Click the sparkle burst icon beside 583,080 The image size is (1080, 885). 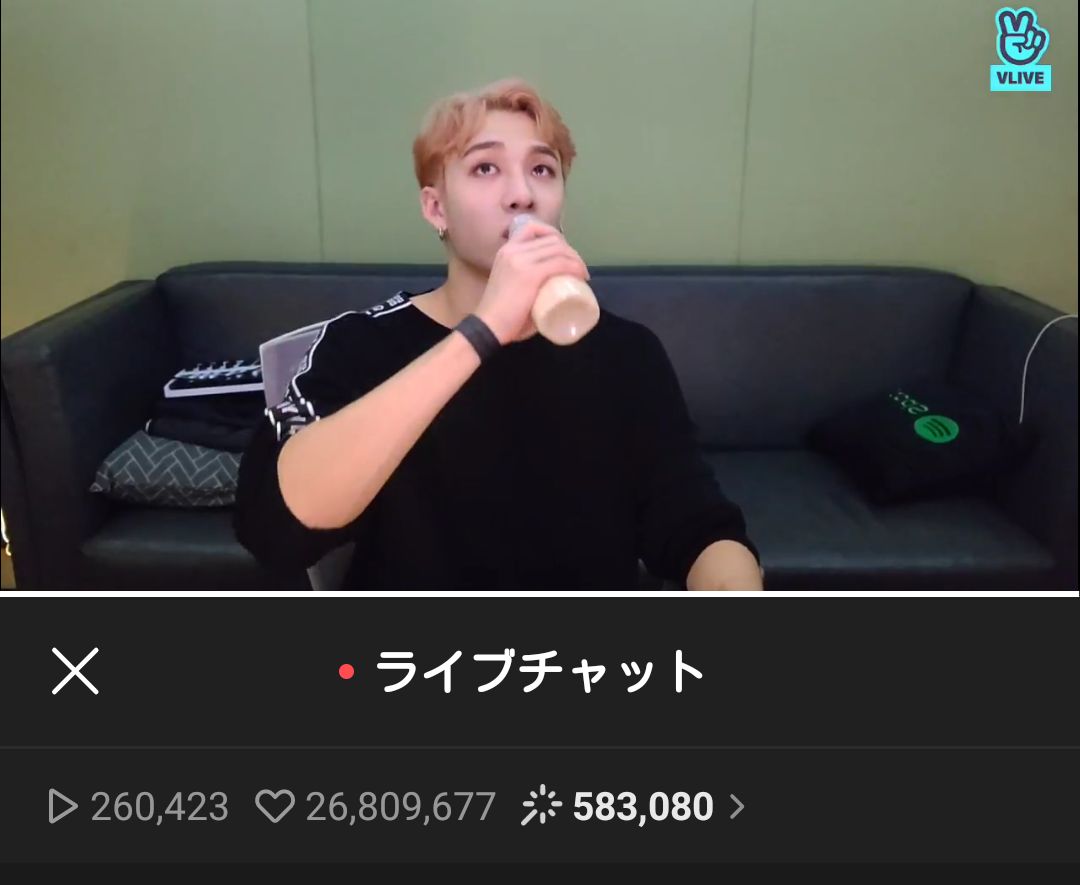tap(541, 804)
